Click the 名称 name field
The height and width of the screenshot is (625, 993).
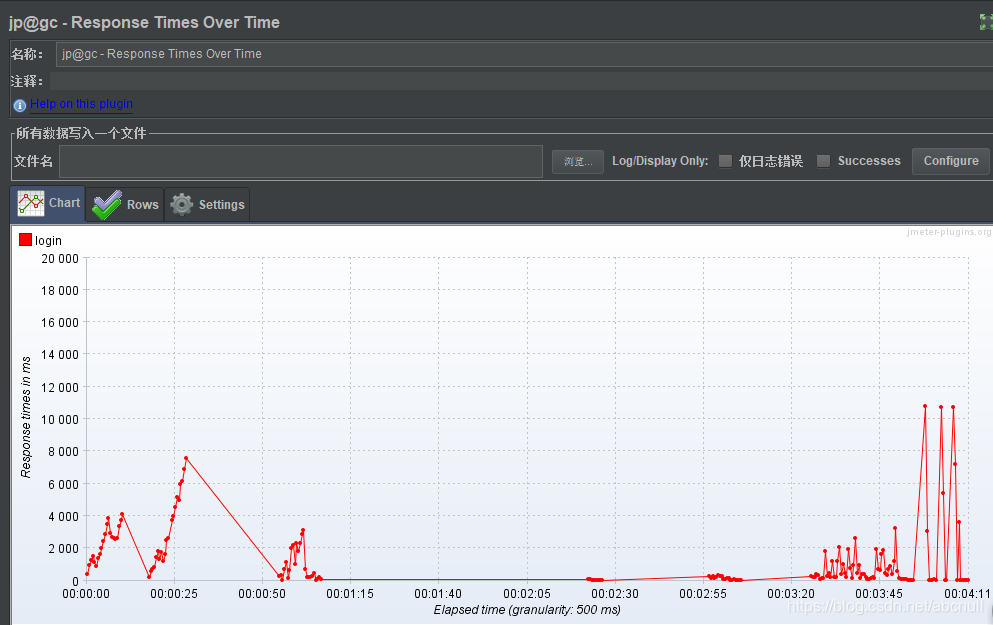pos(524,54)
